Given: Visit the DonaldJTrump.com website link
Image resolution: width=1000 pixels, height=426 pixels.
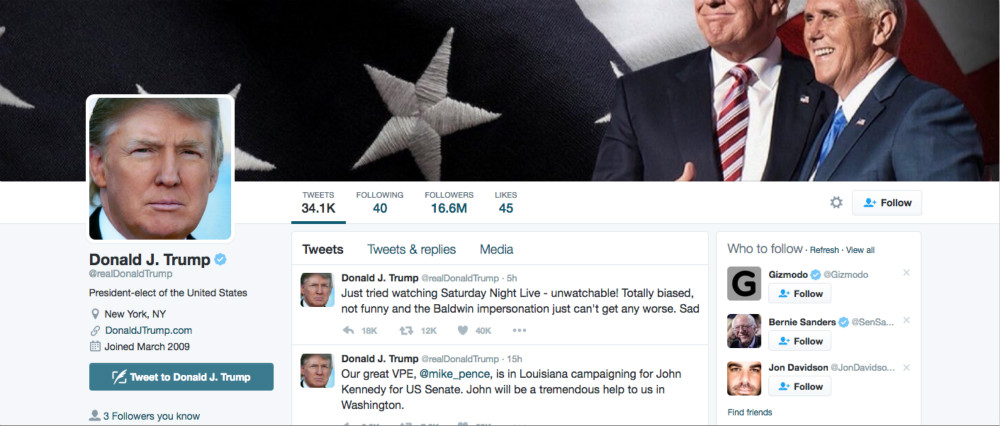Looking at the screenshot, I should [x=149, y=330].
